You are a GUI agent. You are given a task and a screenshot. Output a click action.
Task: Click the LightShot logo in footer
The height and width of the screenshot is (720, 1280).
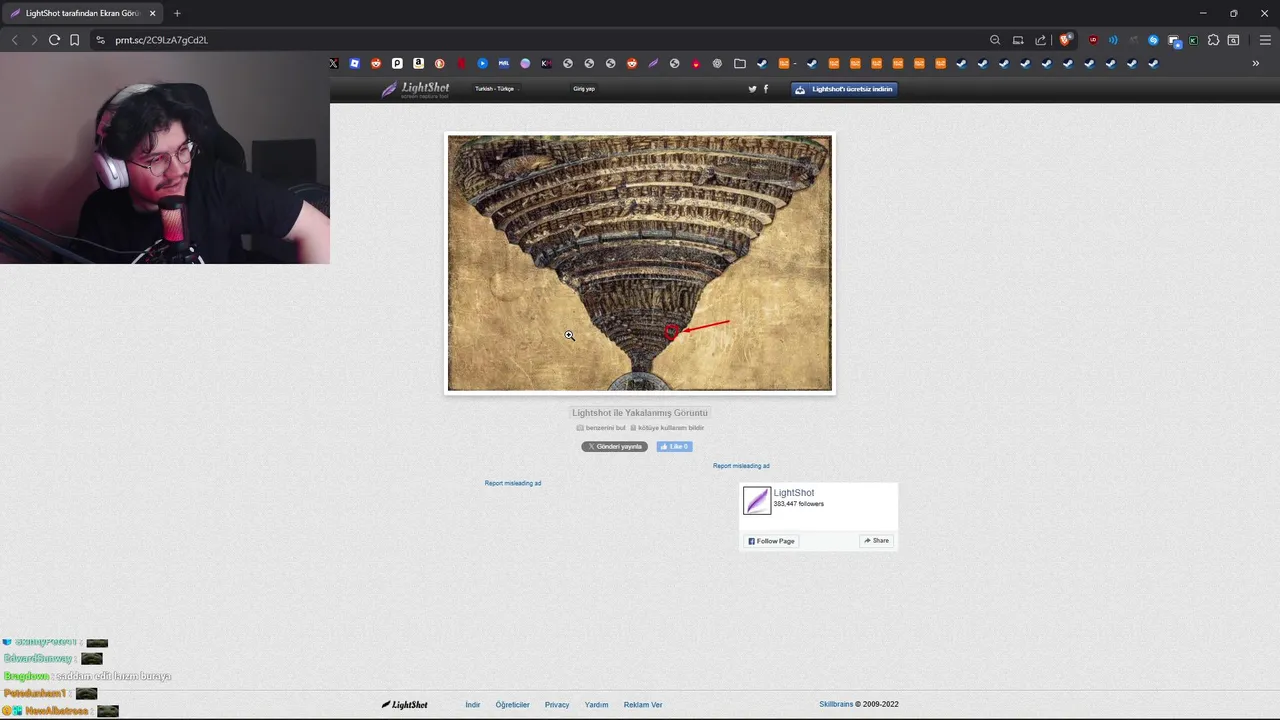pyautogui.click(x=404, y=705)
